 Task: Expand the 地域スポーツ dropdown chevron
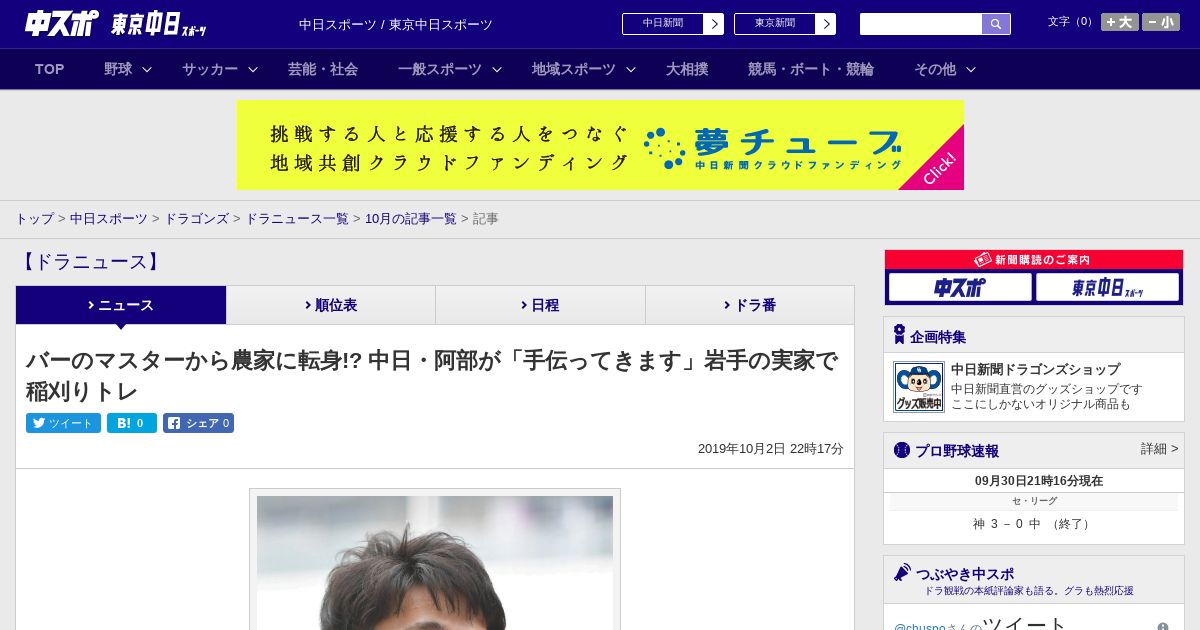[x=631, y=69]
